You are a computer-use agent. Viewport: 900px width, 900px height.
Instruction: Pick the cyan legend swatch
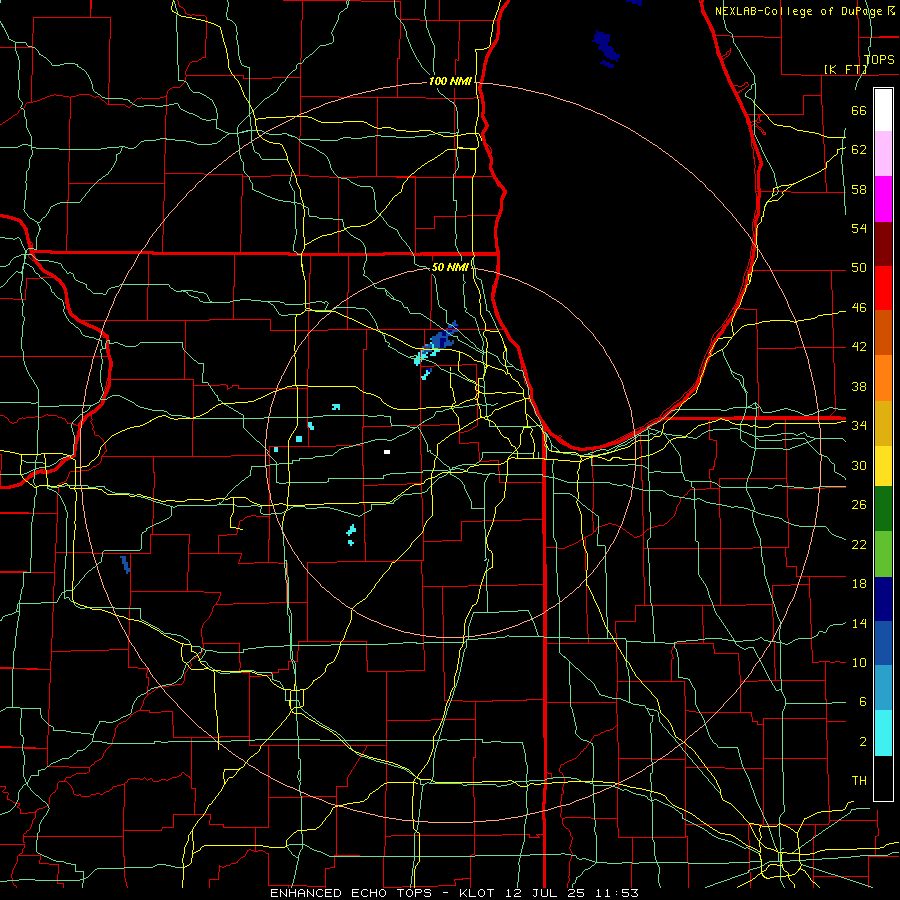pyautogui.click(x=883, y=734)
